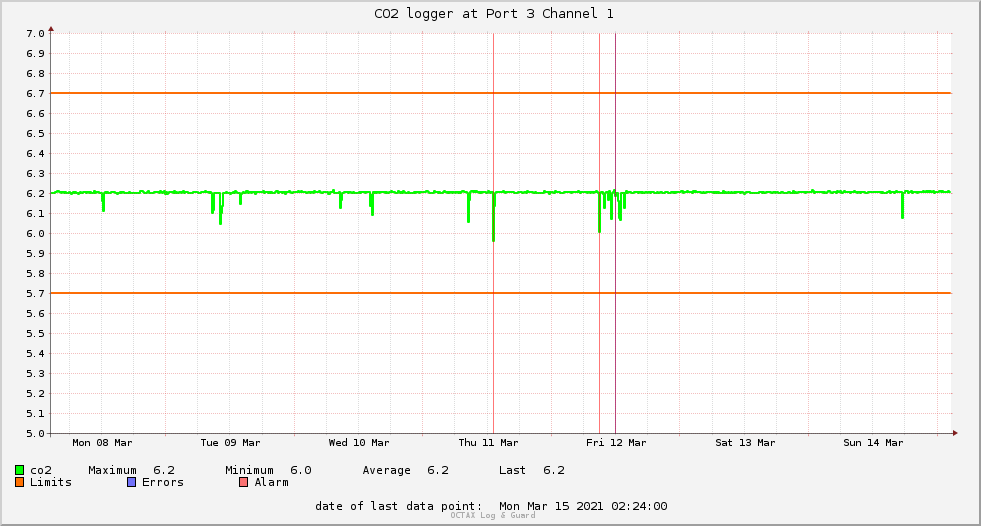
Task: Click the 'Maximum 6.2' statistic
Action: click(131, 470)
